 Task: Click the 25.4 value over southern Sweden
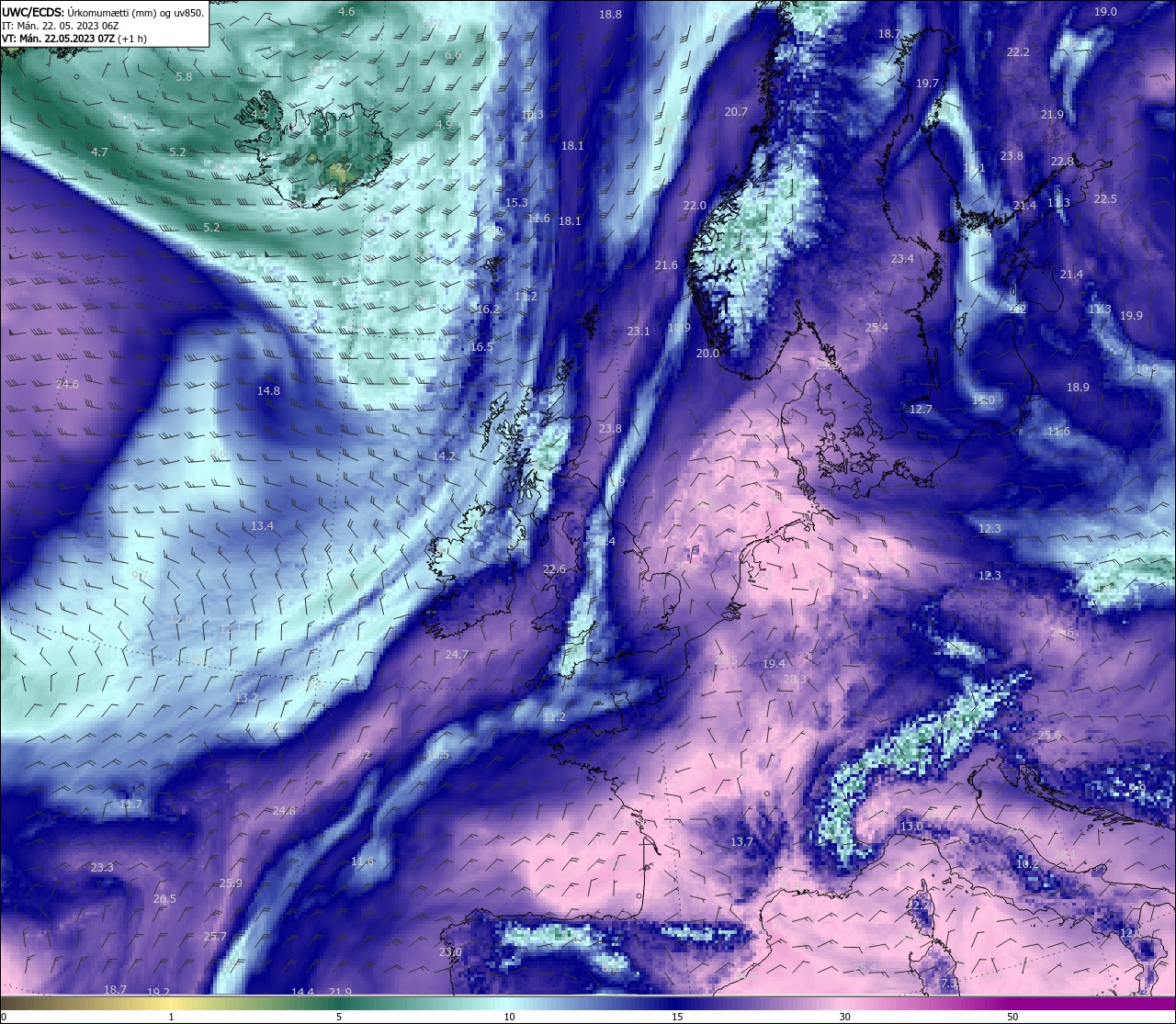tap(876, 328)
